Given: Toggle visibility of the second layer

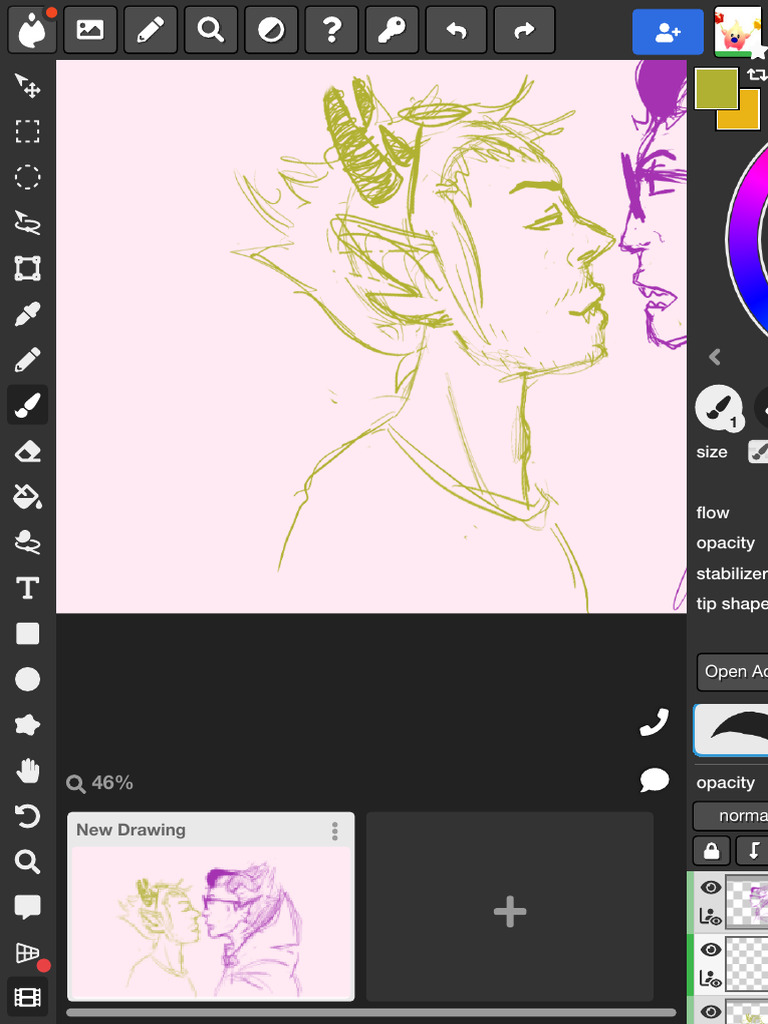Looking at the screenshot, I should (710, 949).
